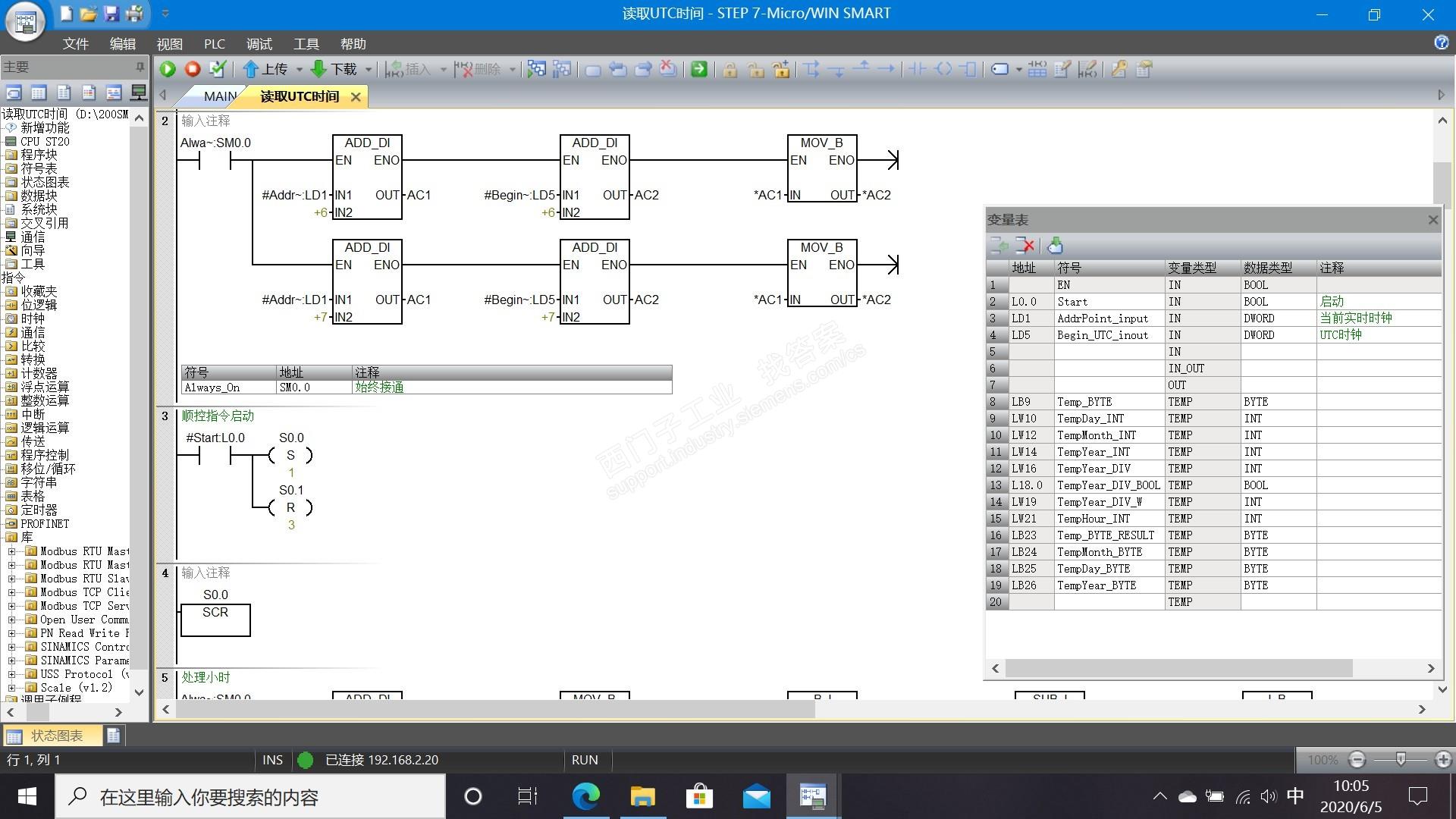Select 符号表 in the project tree

pos(39,168)
